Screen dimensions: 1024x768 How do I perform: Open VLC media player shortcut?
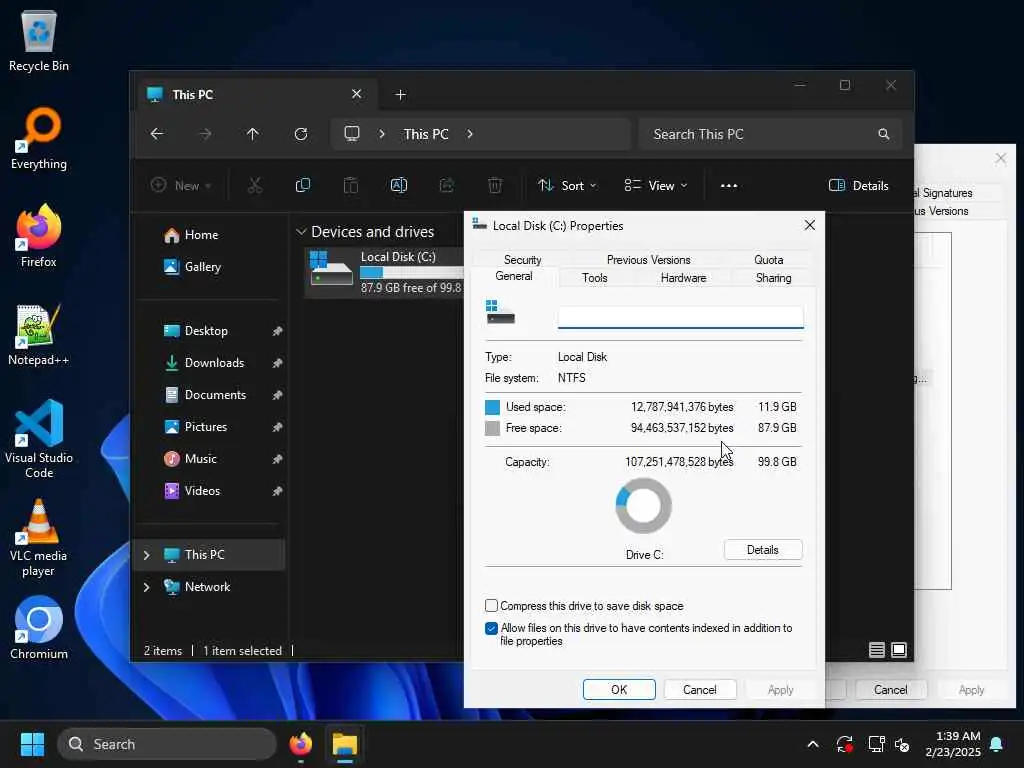coord(39,538)
